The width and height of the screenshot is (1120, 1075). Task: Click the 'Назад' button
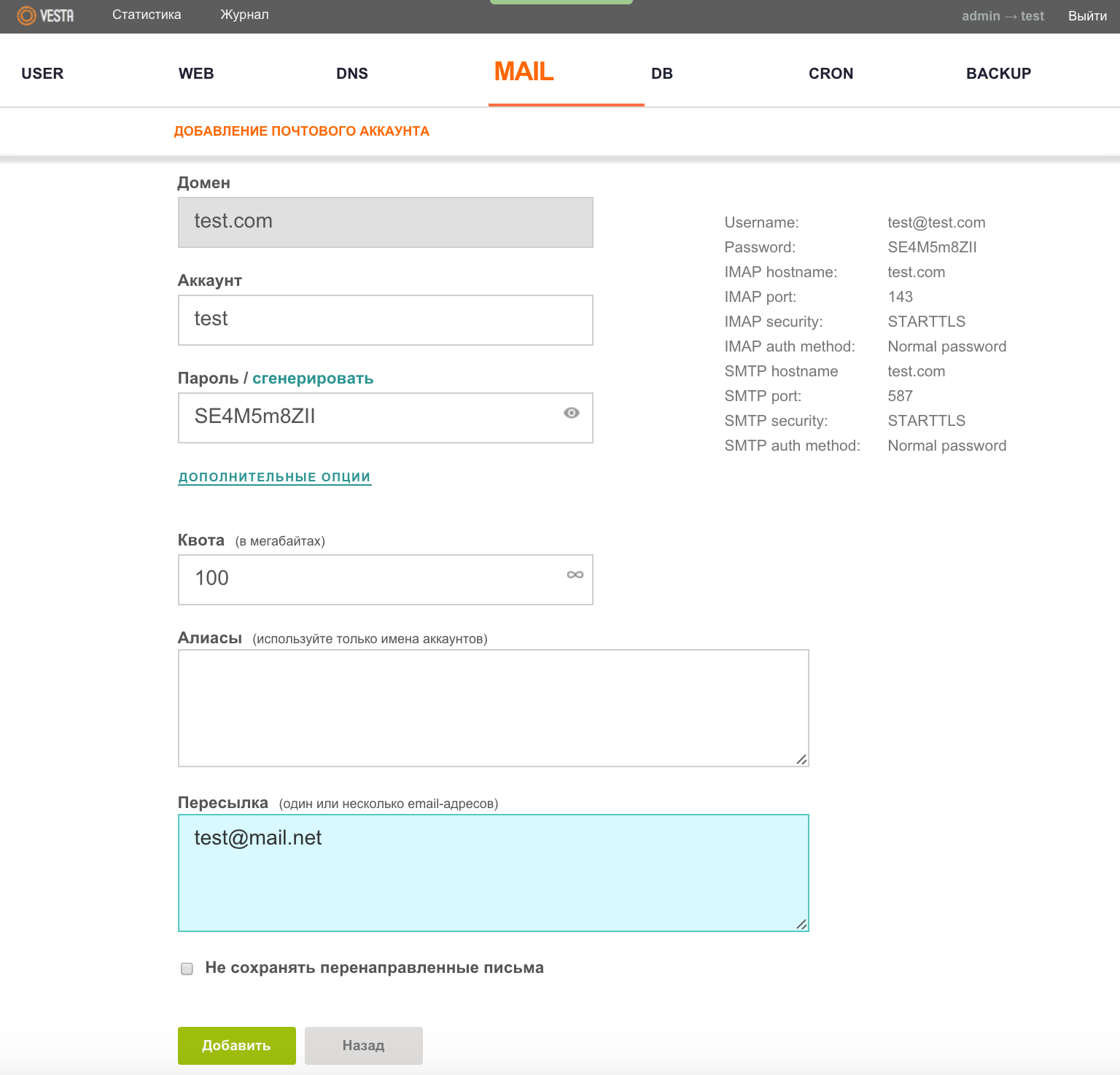click(364, 1046)
